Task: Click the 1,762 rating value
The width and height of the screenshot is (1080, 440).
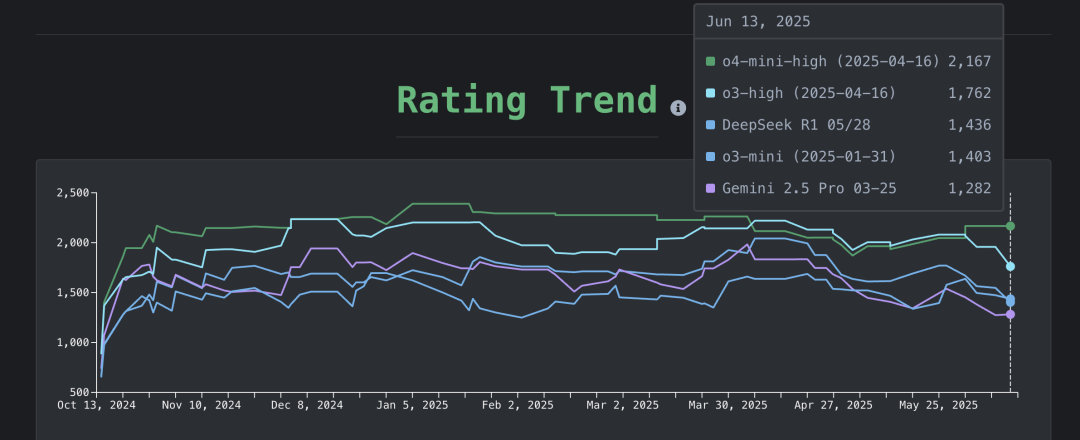Action: 970,93
